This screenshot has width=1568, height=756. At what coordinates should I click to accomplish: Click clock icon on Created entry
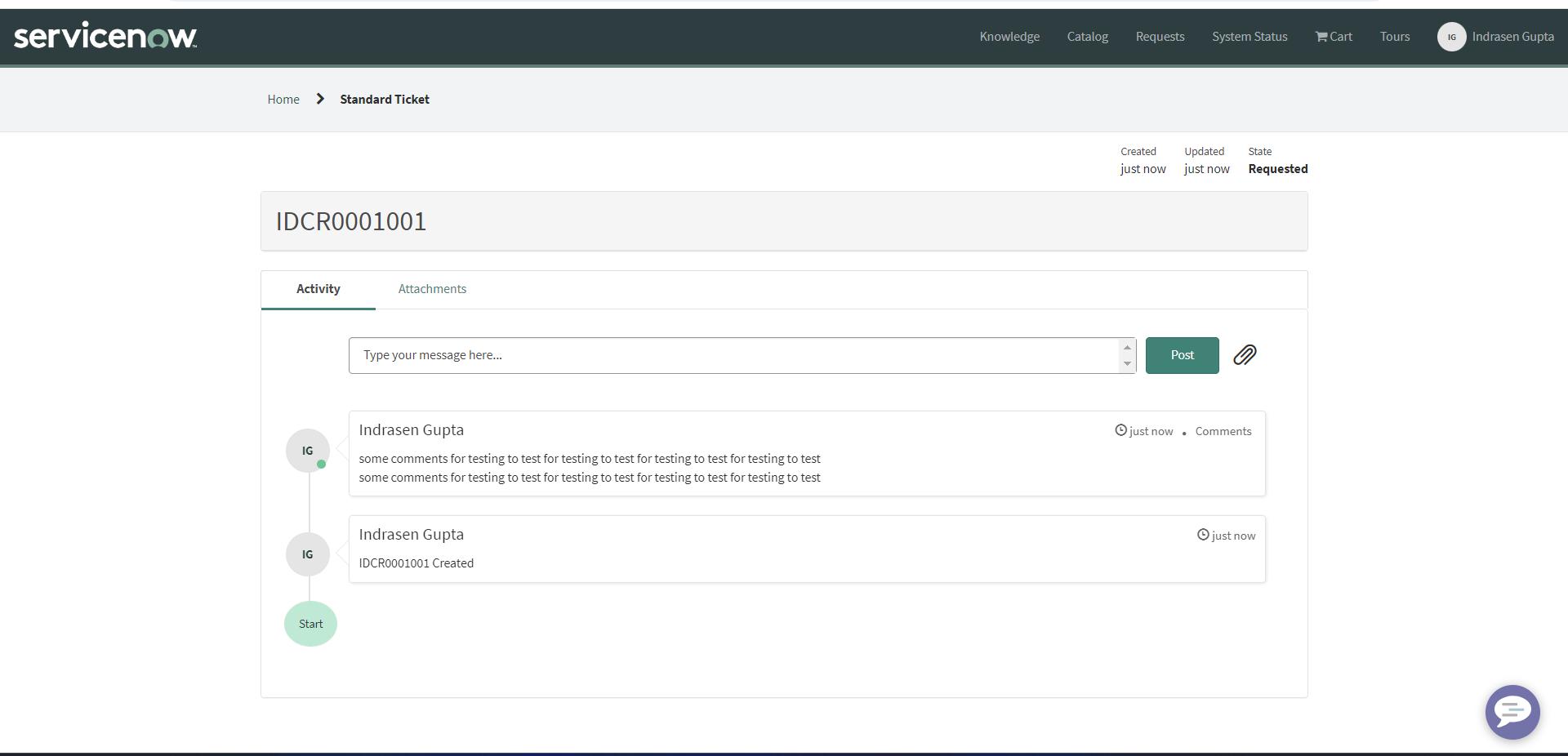pos(1203,535)
